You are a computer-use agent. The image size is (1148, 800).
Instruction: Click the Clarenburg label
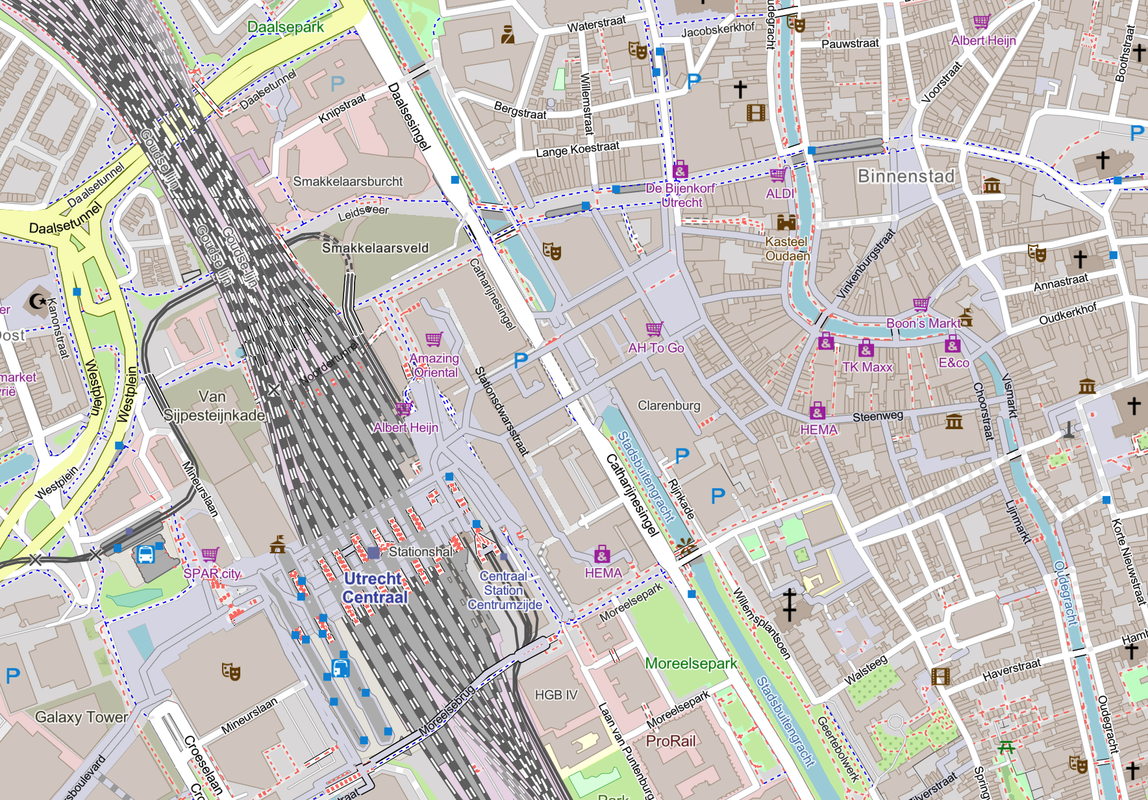click(x=668, y=405)
